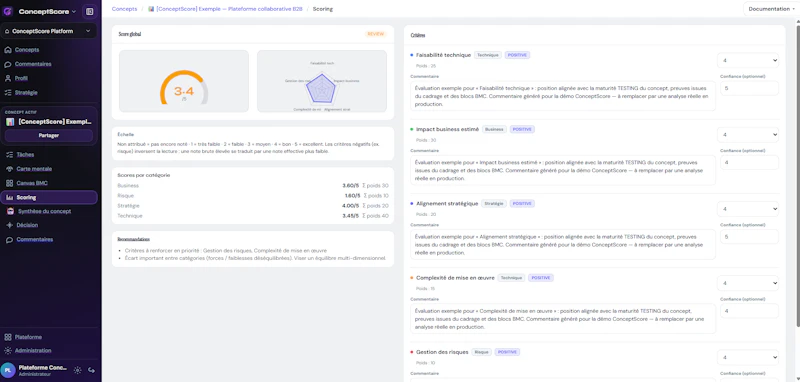800x382 pixels.
Task: Click the Recommandations heading
Action: (134, 239)
